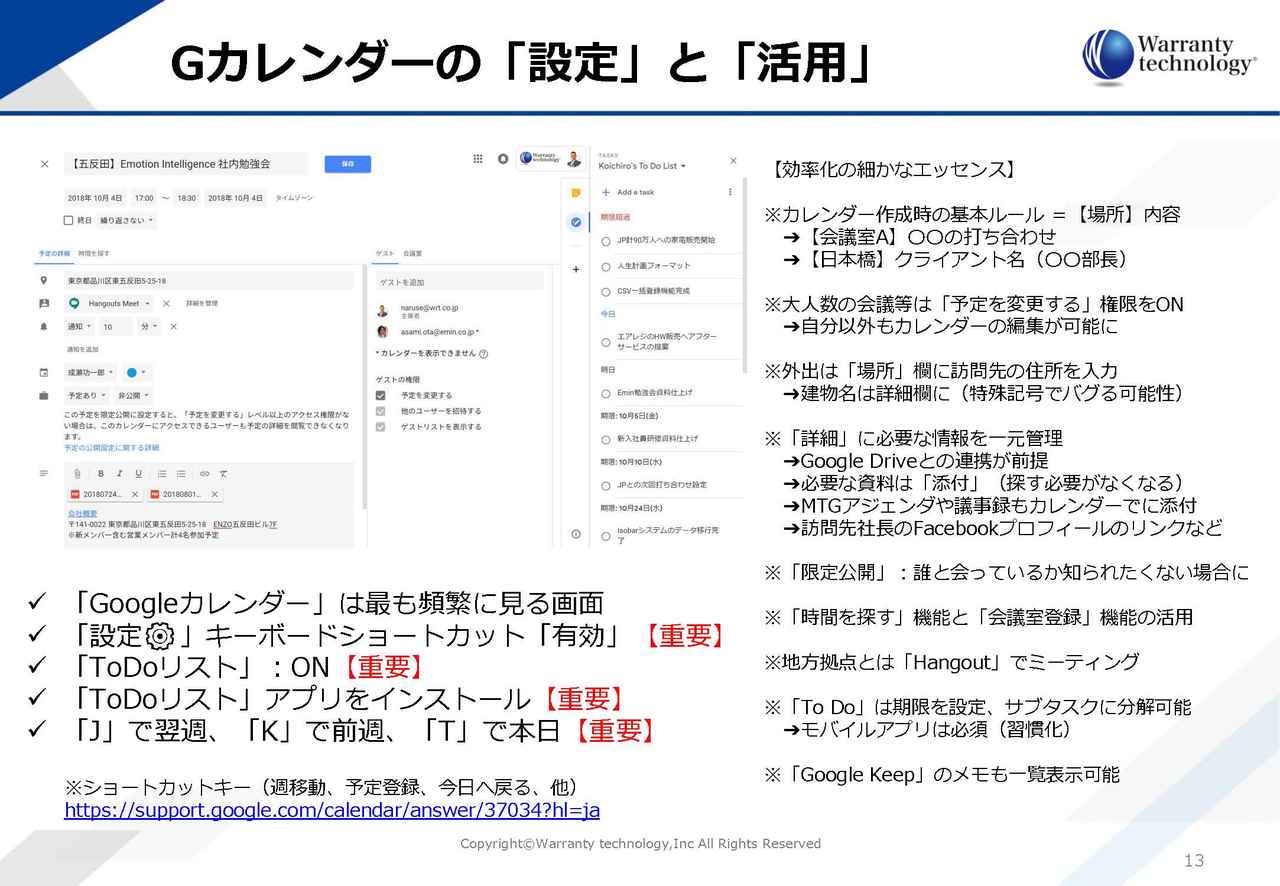
Task: Complete task CSV一括登録機能完成
Action: [606, 292]
